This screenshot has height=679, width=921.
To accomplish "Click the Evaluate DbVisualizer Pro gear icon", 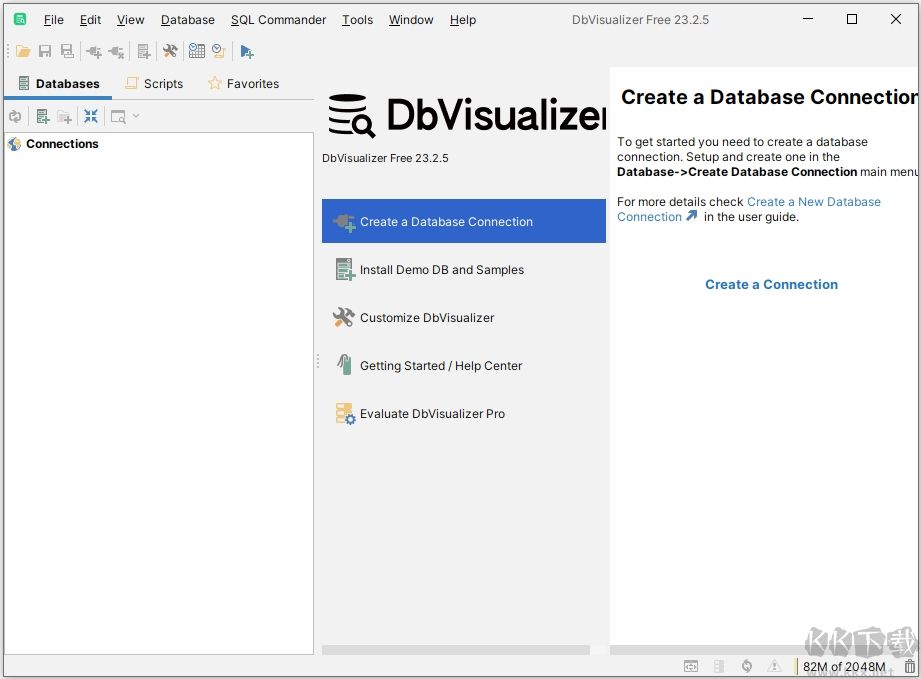I will pyautogui.click(x=345, y=414).
